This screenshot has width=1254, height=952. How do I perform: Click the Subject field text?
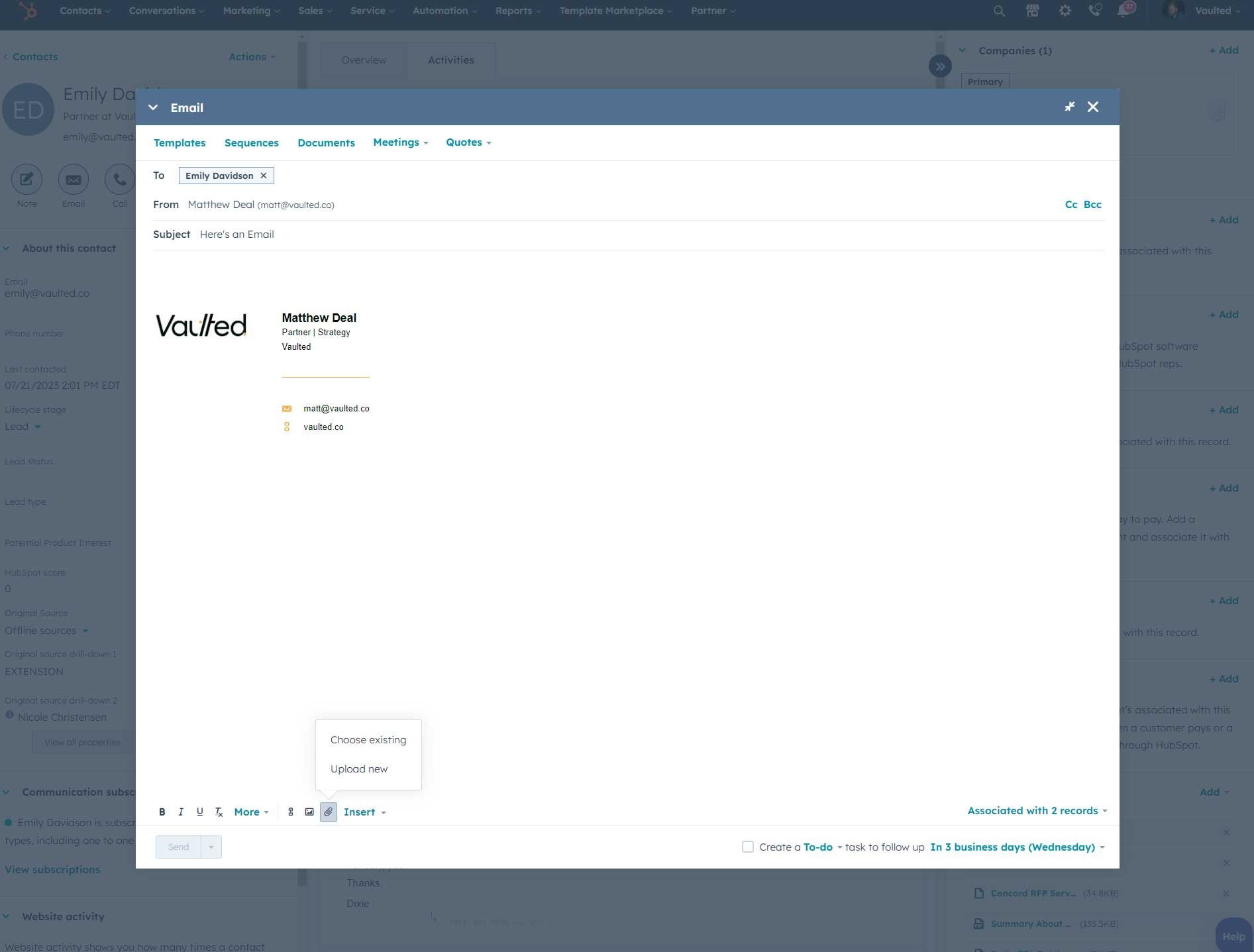(237, 235)
